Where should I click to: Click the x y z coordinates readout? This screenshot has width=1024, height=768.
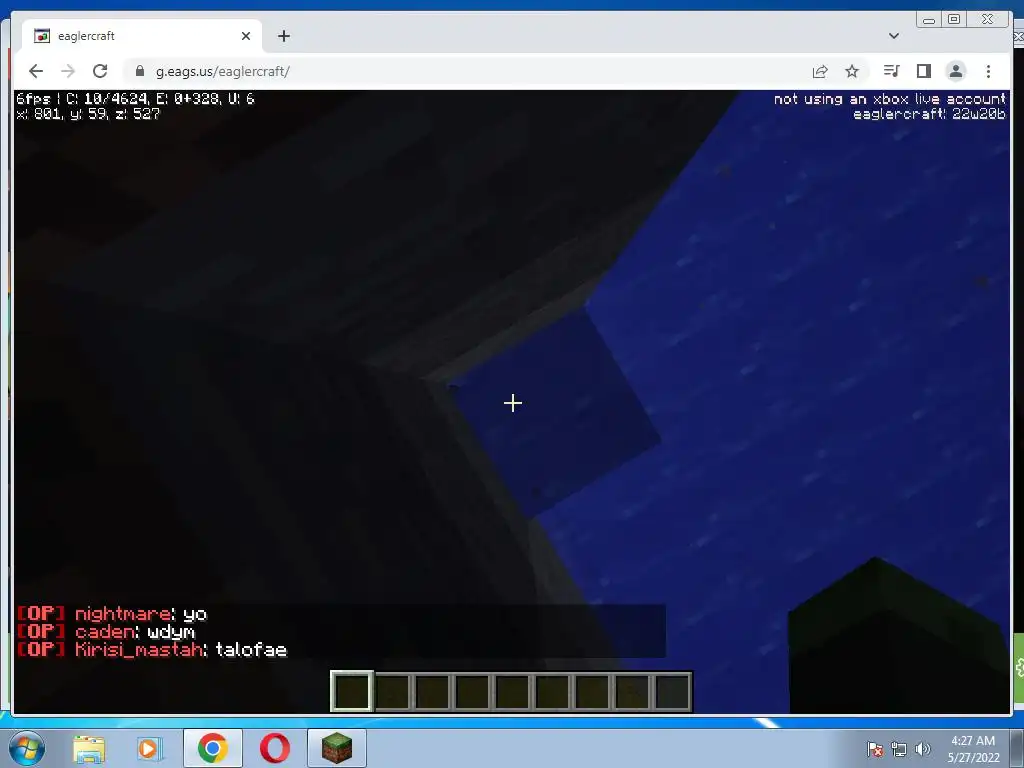coord(88,114)
